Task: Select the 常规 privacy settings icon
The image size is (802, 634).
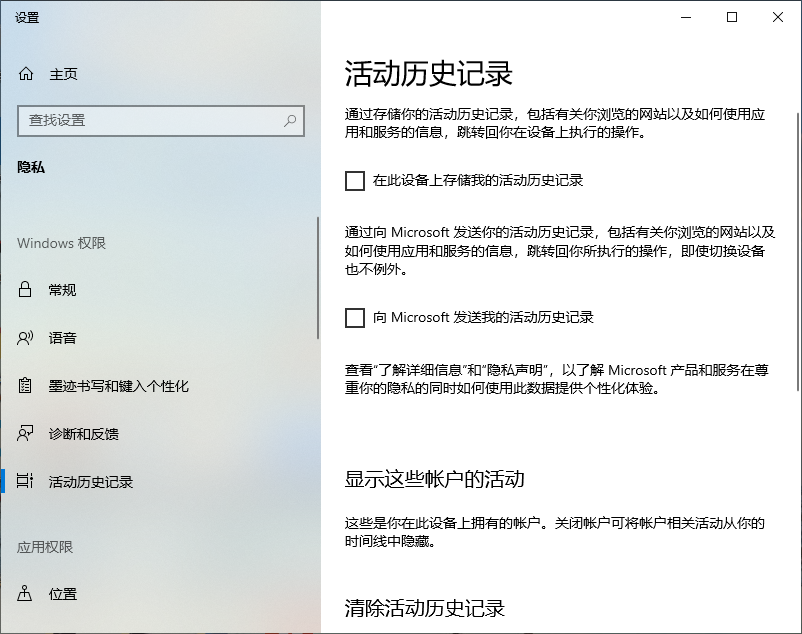Action: pyautogui.click(x=25, y=290)
